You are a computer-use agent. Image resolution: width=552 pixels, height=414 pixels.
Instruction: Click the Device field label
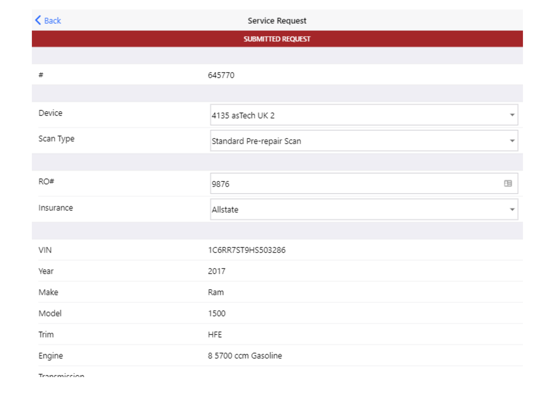(50, 113)
